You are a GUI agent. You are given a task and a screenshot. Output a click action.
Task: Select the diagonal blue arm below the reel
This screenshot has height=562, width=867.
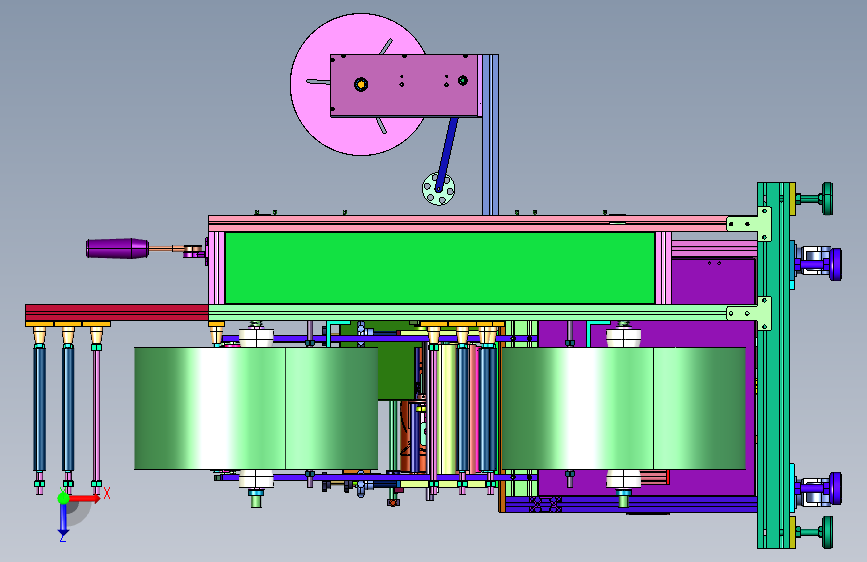click(x=447, y=154)
